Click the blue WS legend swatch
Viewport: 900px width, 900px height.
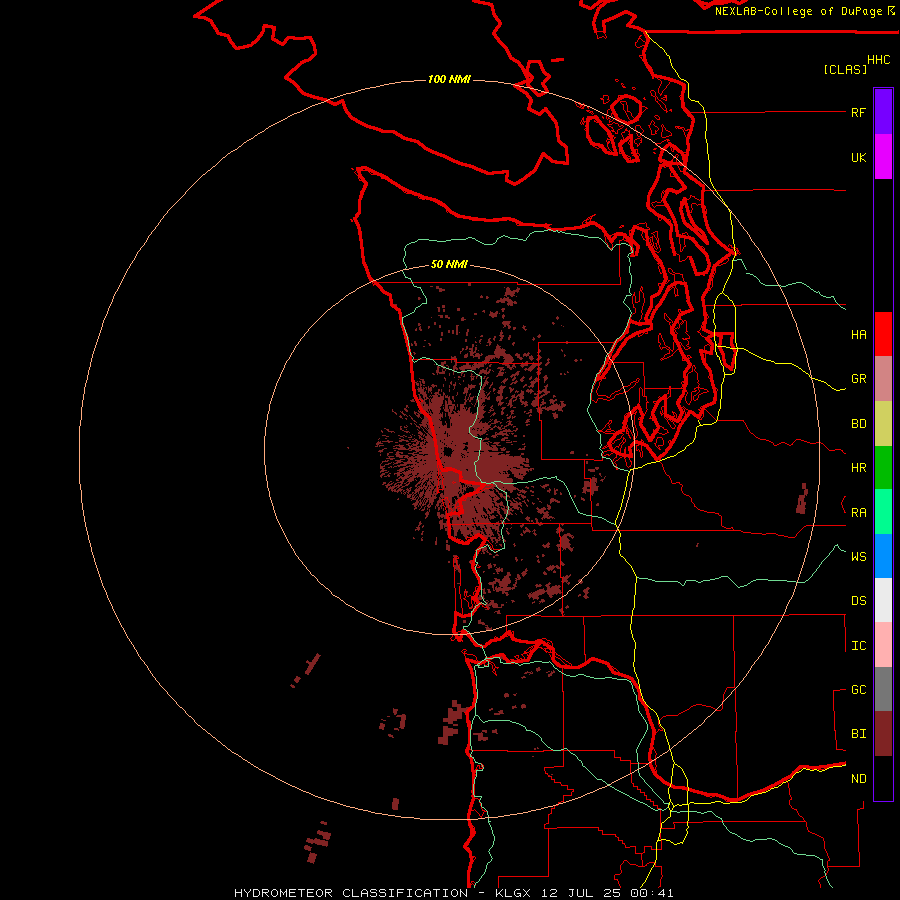click(883, 556)
